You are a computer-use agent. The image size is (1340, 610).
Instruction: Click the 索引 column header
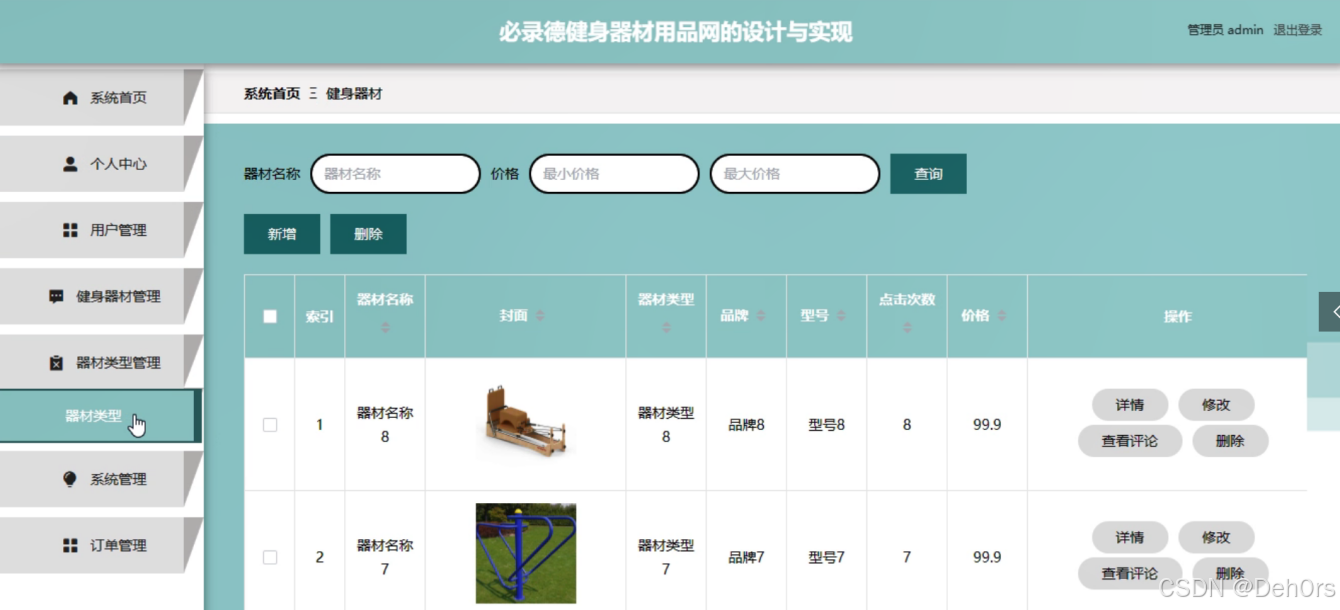click(320, 316)
